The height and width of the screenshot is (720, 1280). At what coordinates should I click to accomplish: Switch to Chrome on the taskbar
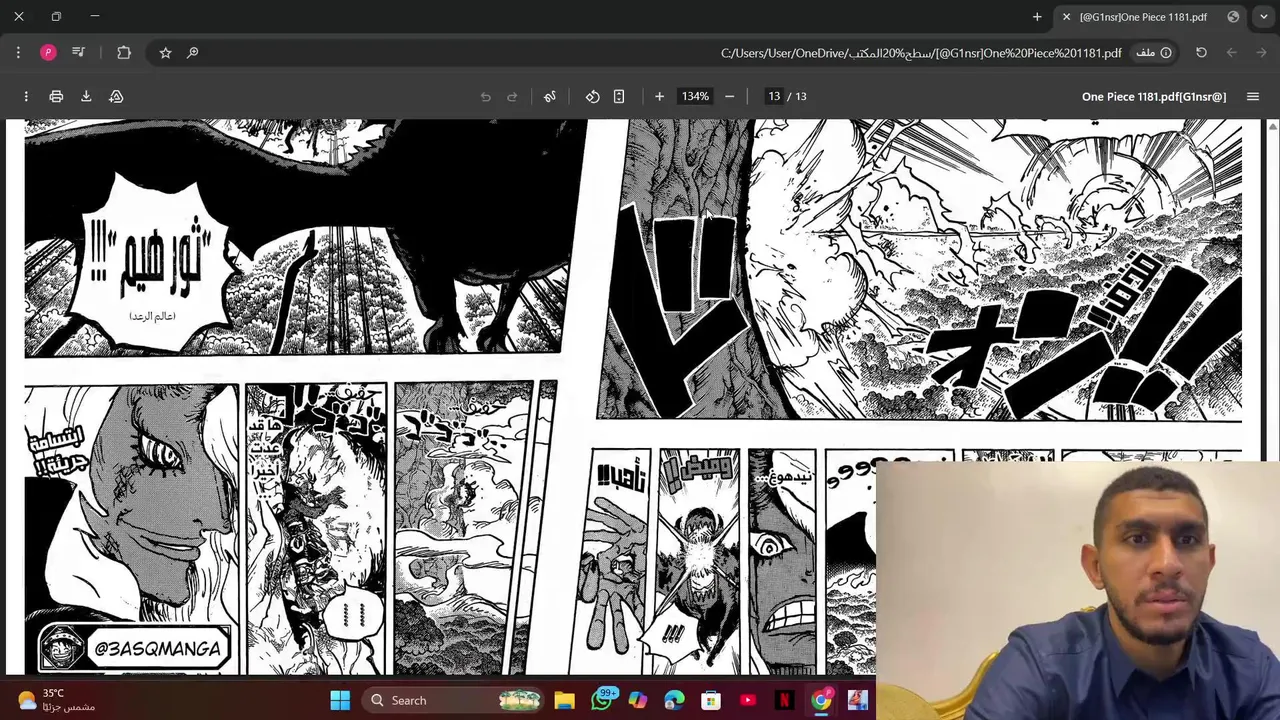pos(821,700)
